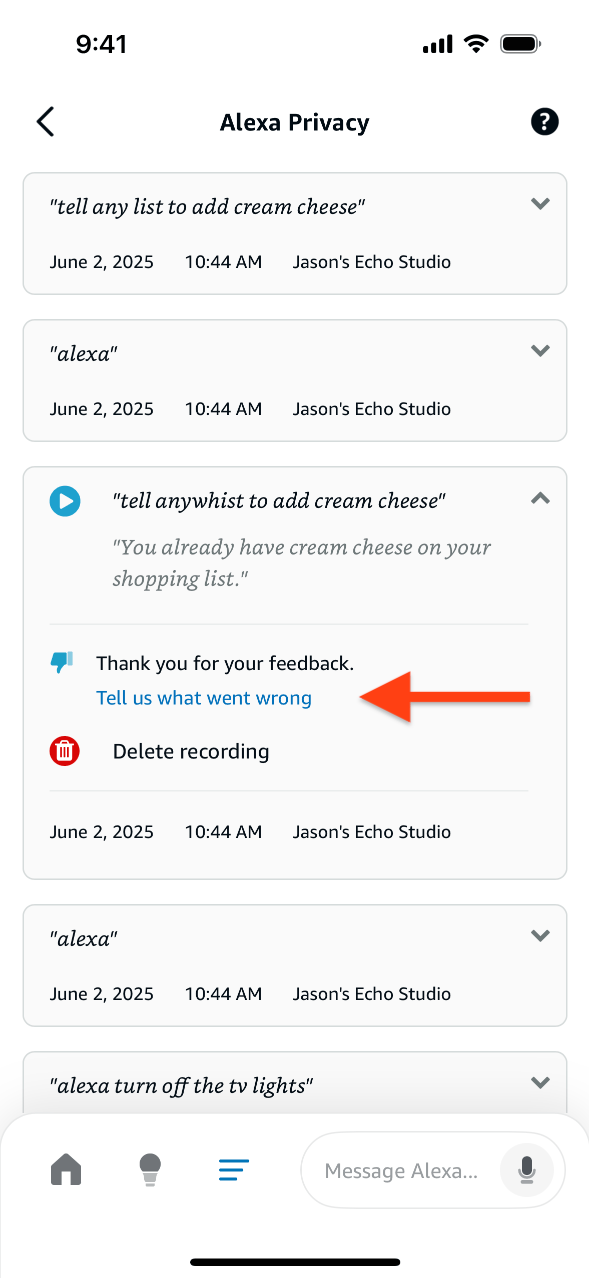Click the red trash delete icon

pyautogui.click(x=65, y=751)
